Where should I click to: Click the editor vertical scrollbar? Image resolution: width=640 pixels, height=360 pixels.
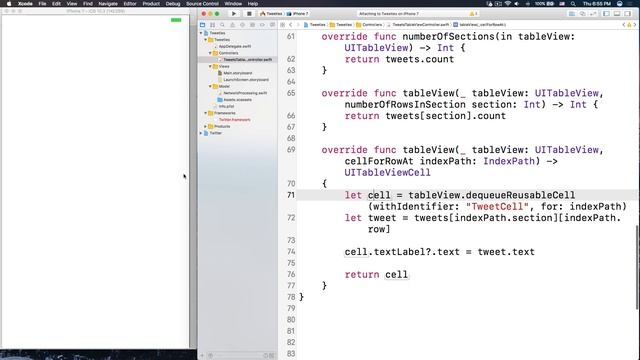coord(637,267)
